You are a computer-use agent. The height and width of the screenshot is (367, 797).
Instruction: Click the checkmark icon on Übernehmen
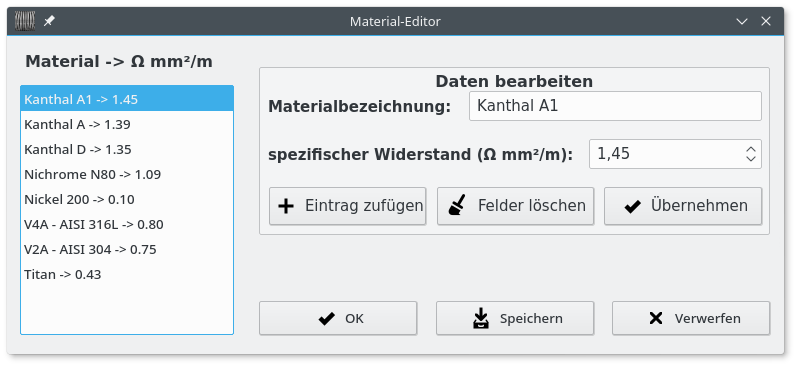click(x=632, y=206)
